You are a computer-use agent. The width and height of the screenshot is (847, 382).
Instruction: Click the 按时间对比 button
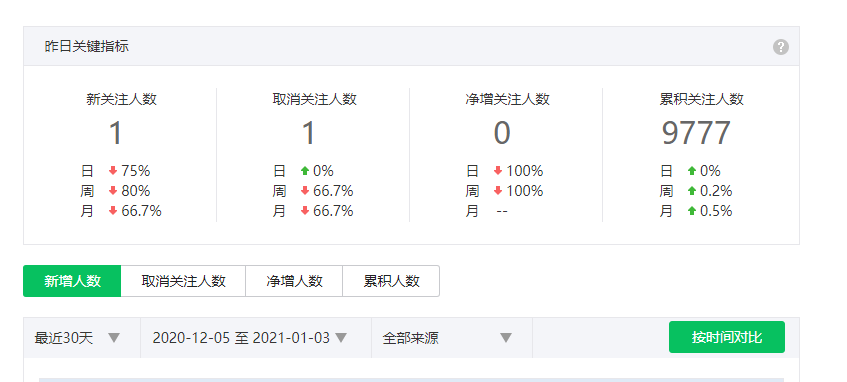(727, 337)
